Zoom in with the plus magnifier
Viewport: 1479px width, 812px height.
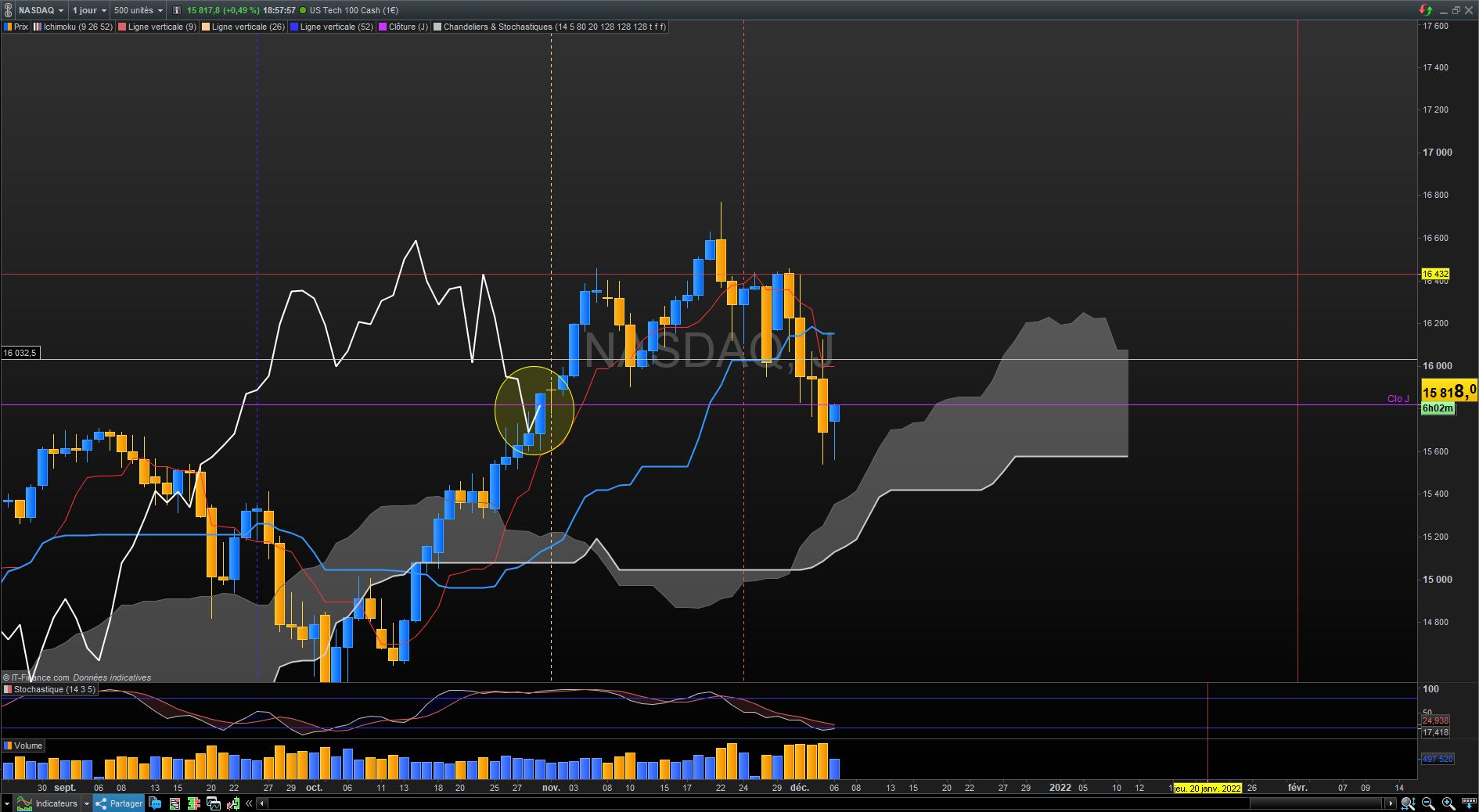point(1448,803)
